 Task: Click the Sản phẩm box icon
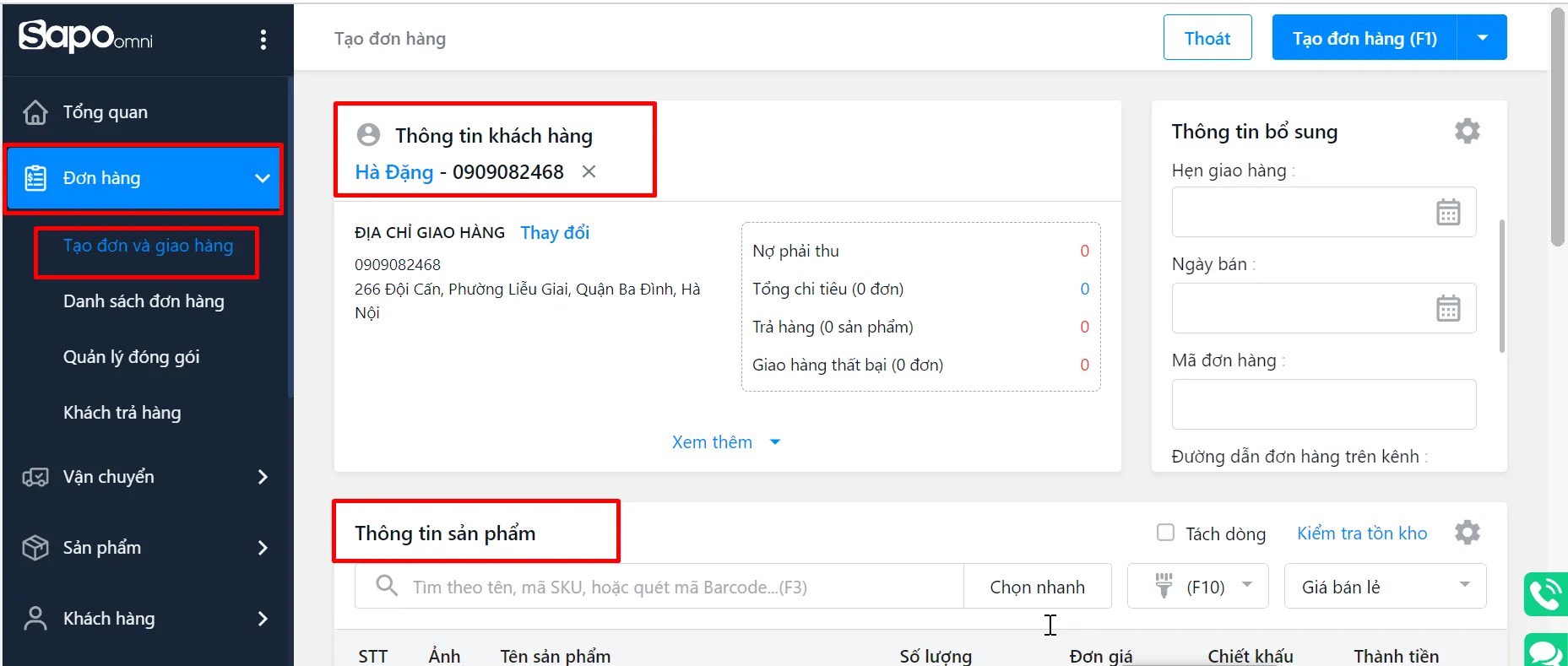click(35, 548)
